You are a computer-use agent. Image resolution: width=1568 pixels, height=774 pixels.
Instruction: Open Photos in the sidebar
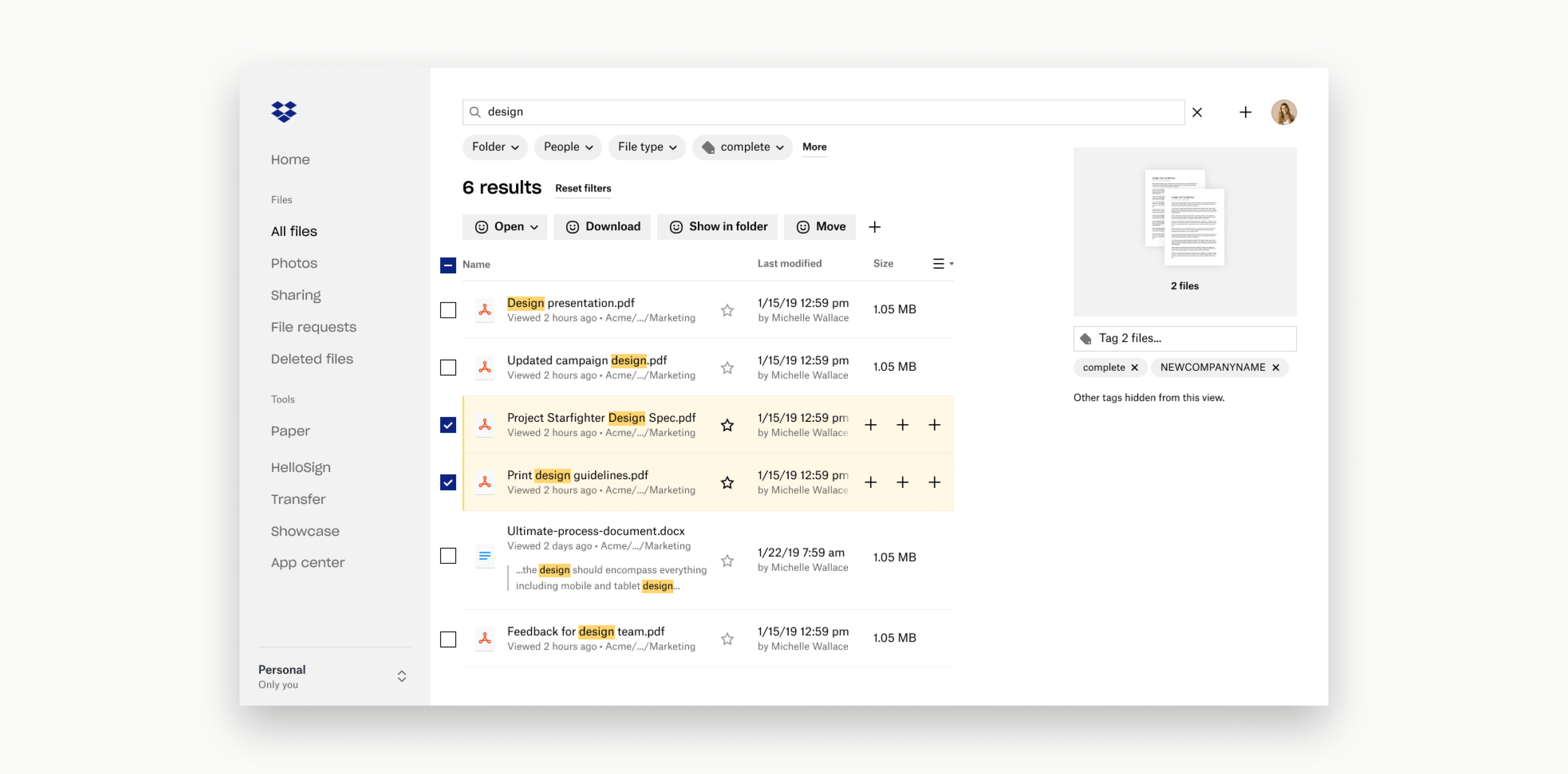click(294, 264)
